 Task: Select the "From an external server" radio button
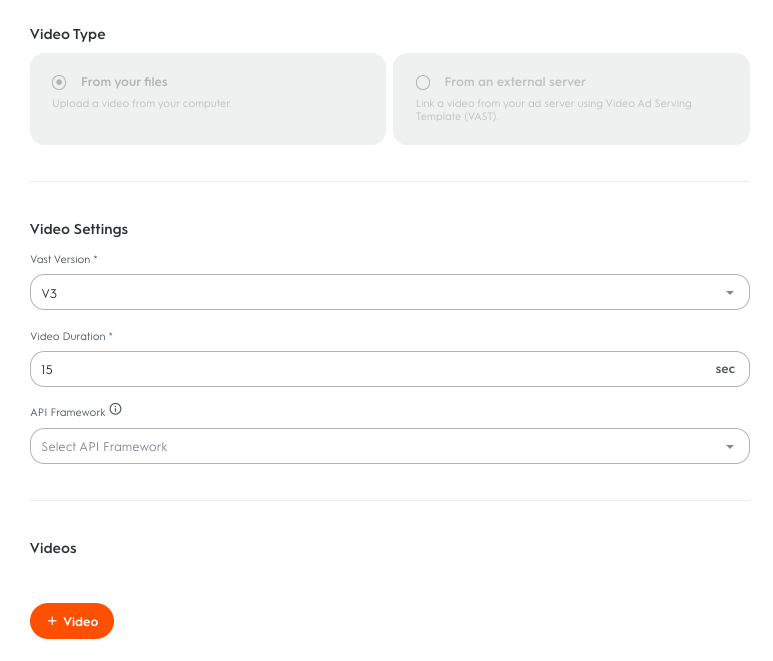423,82
